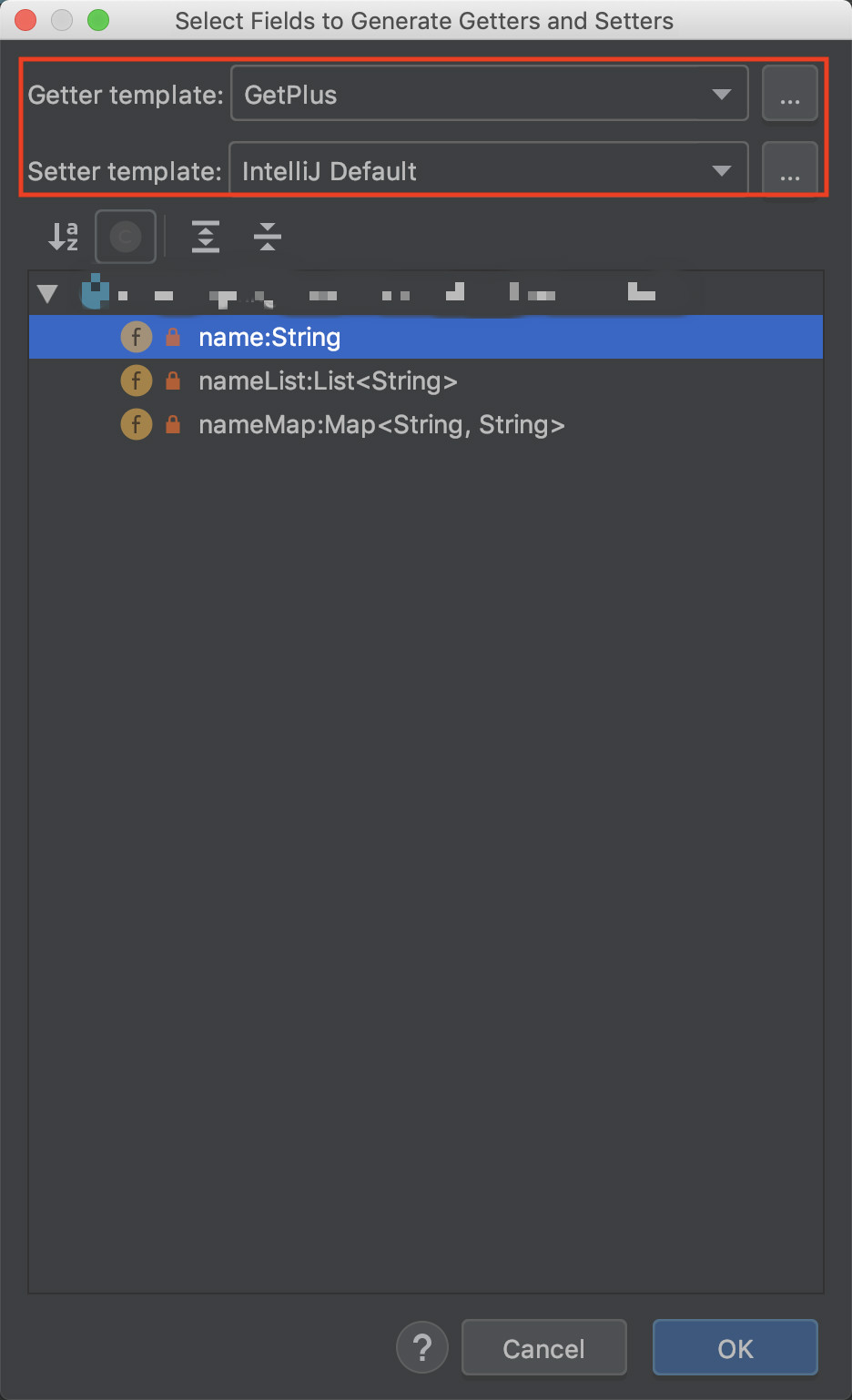Click the field icon beside nameMap
The height and width of the screenshot is (1400, 852).
[137, 424]
